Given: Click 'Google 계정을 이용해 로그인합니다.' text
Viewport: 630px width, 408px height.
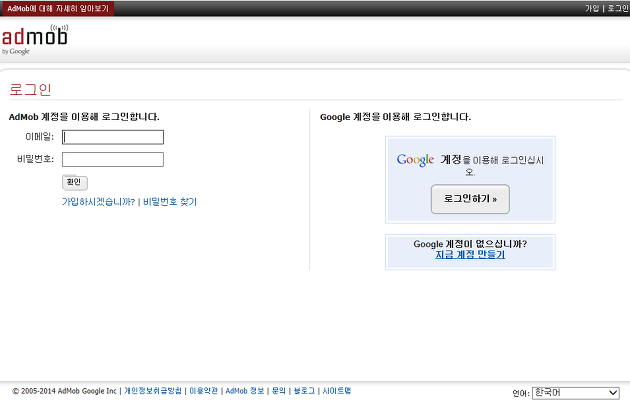Looking at the screenshot, I should click(395, 117).
